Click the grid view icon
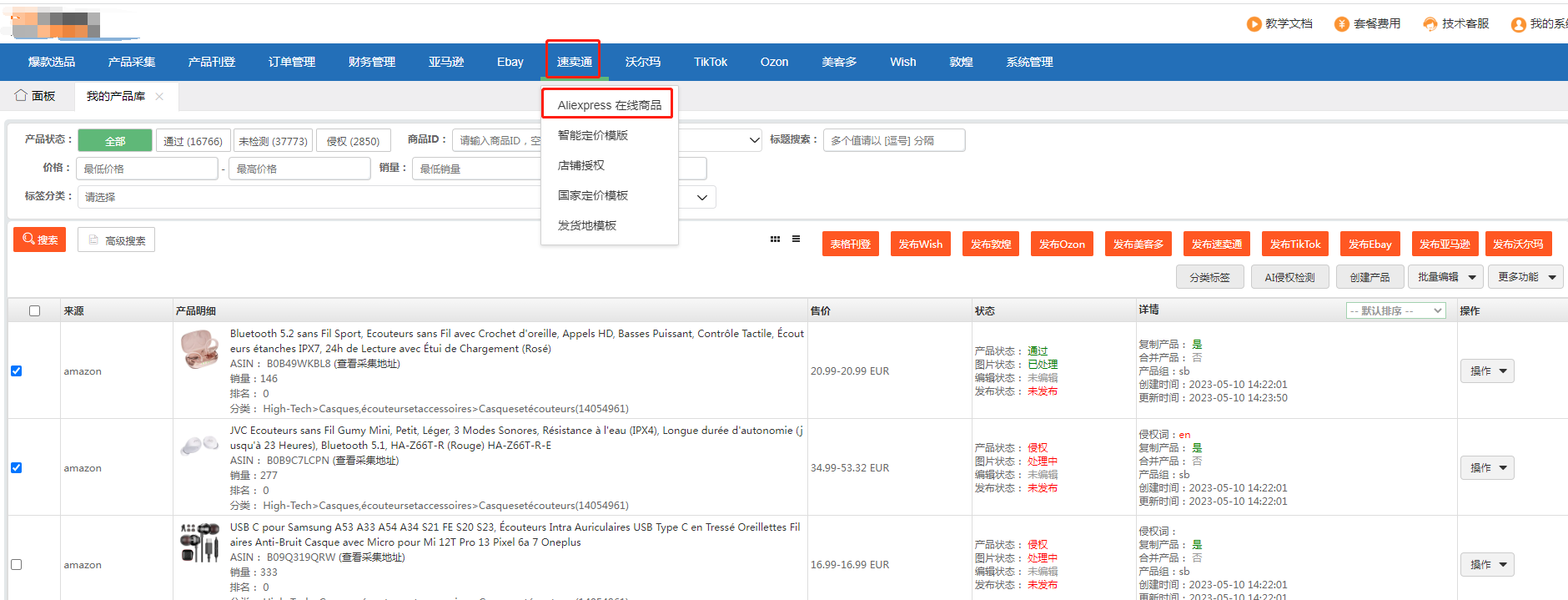Image resolution: width=1568 pixels, height=600 pixels. 775,239
